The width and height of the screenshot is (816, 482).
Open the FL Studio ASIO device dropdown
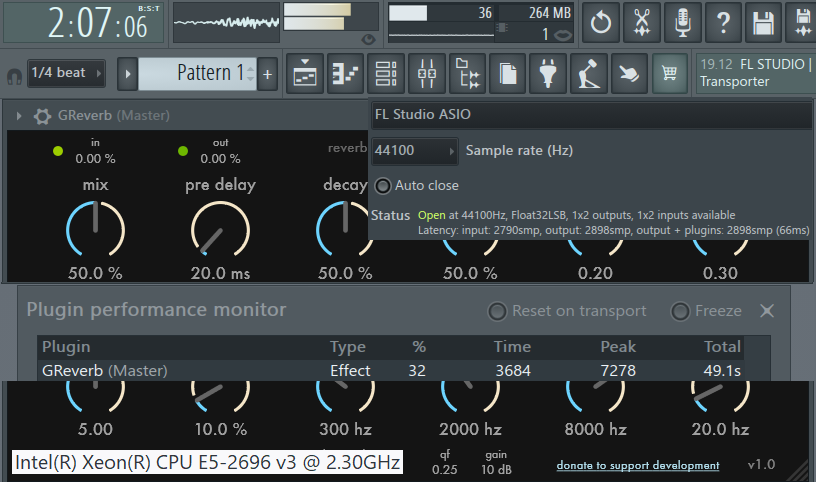pos(592,115)
